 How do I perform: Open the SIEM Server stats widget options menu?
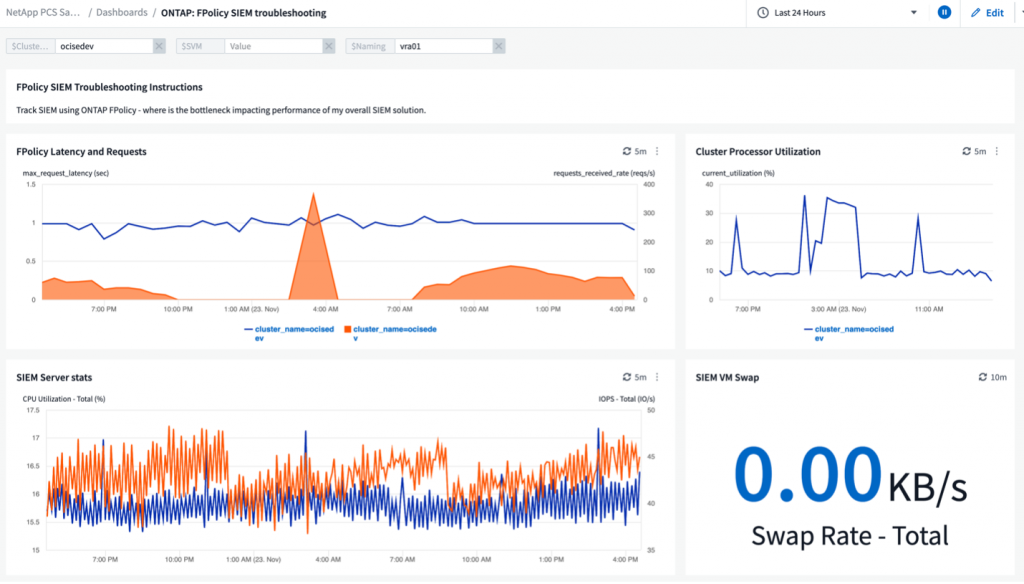pyautogui.click(x=657, y=377)
